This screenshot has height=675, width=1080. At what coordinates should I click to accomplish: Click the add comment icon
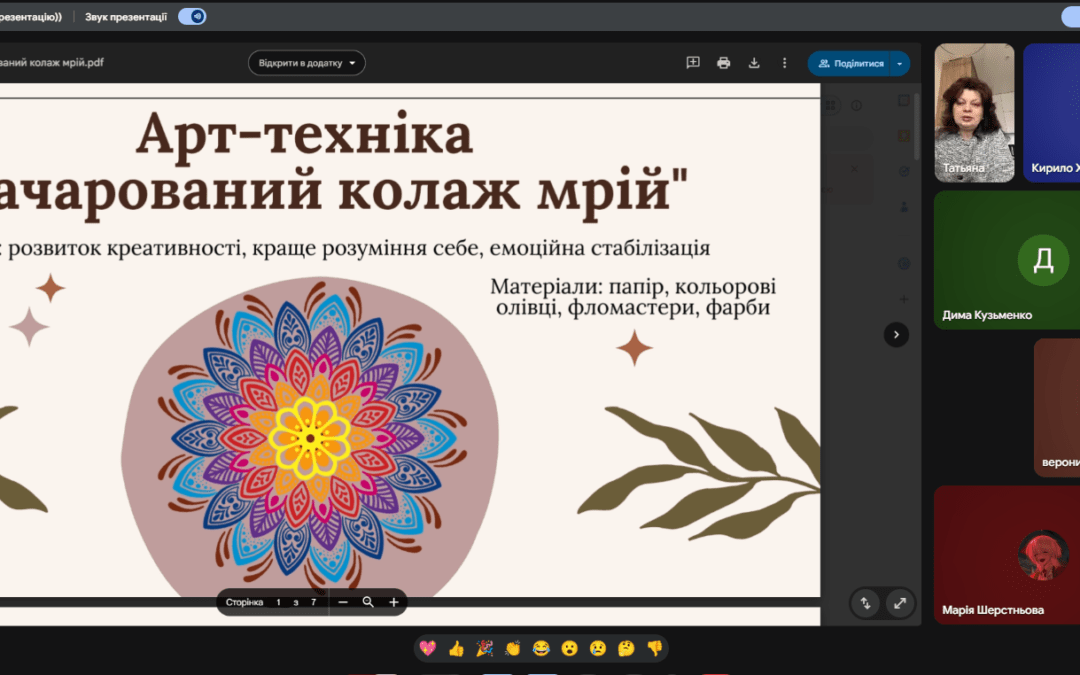693,63
